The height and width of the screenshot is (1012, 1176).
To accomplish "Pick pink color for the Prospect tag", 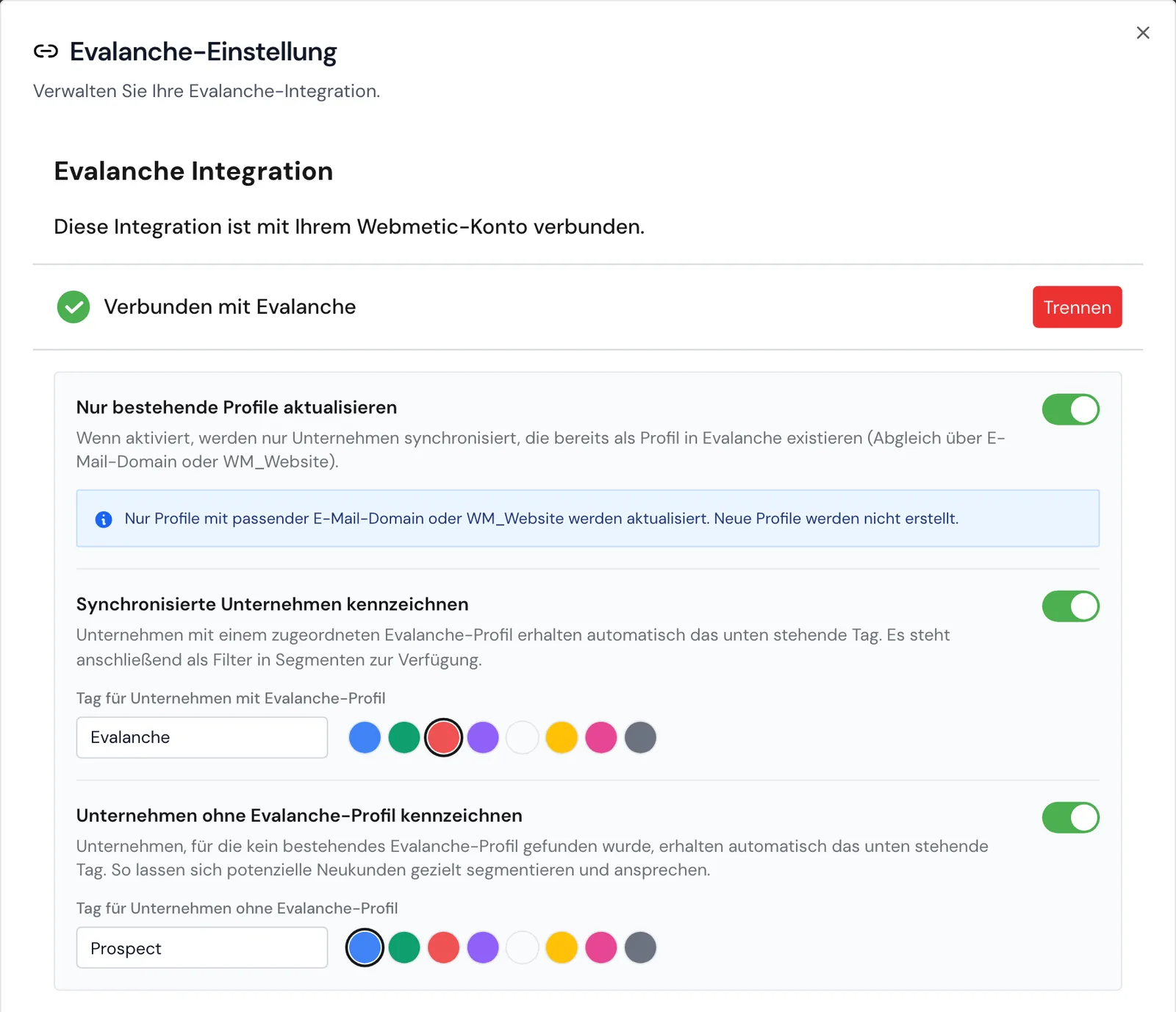I will 601,947.
